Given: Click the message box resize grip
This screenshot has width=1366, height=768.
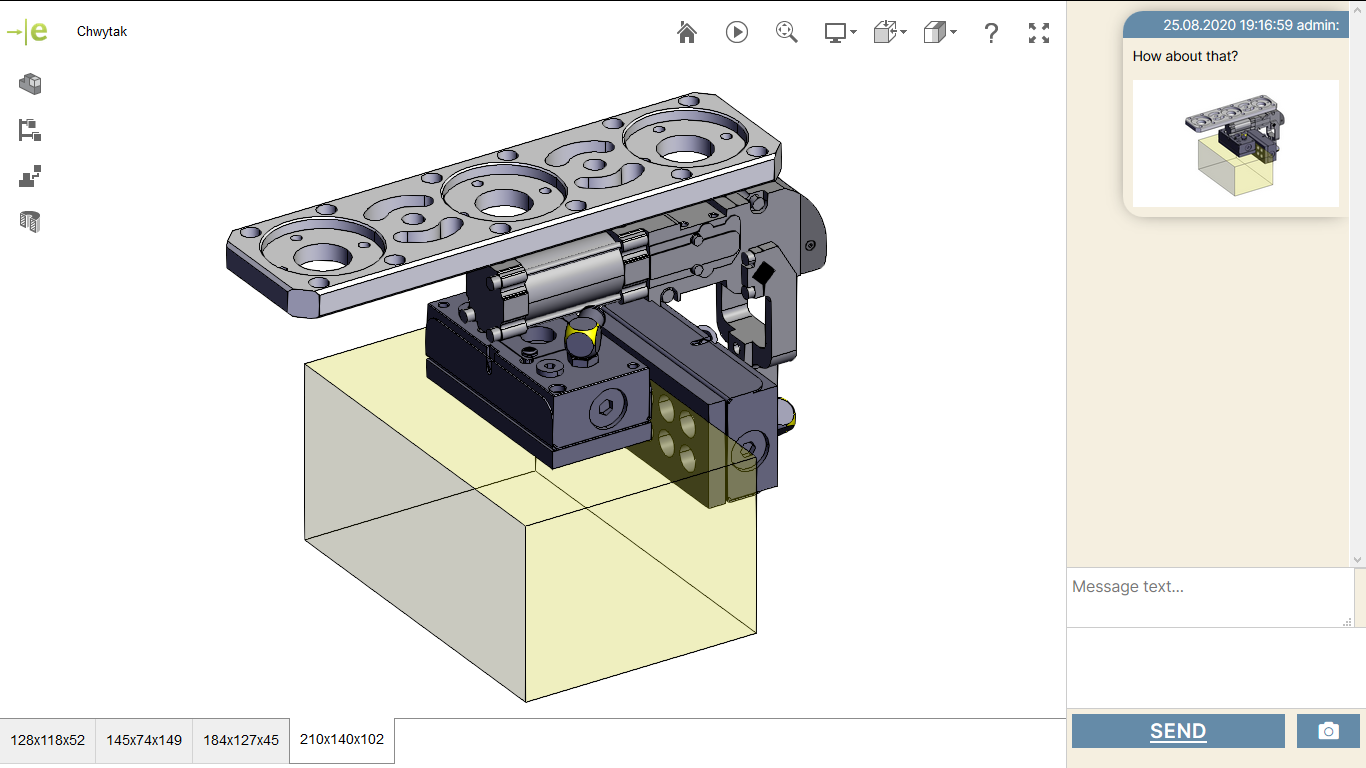Looking at the screenshot, I should pyautogui.click(x=1347, y=621).
